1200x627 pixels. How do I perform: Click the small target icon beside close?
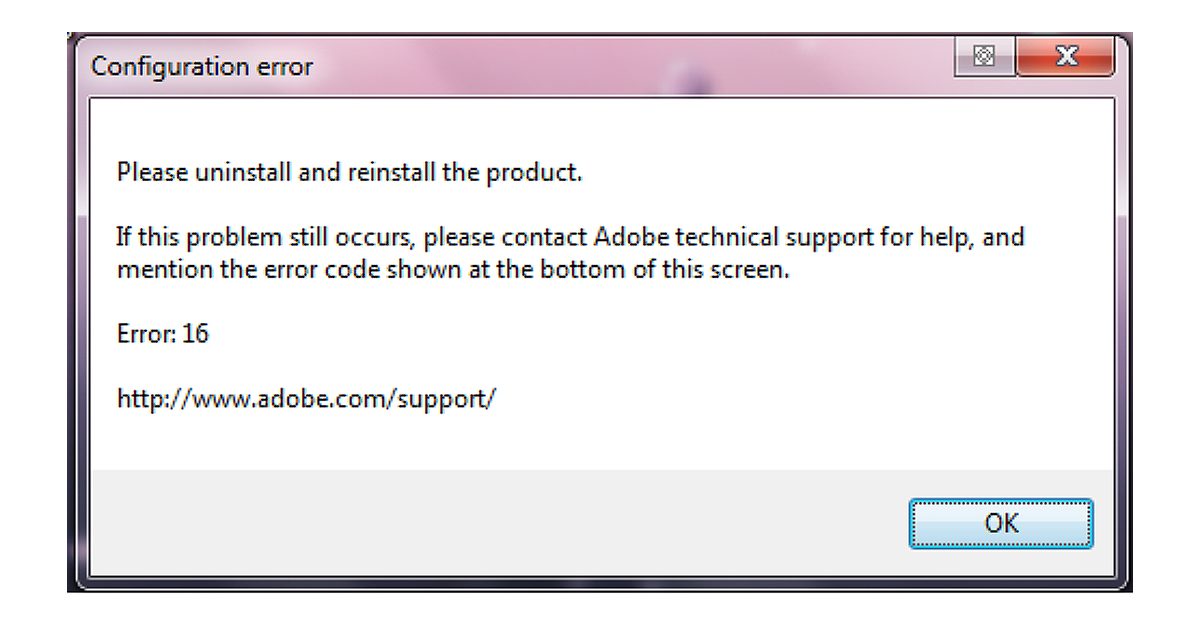(984, 58)
